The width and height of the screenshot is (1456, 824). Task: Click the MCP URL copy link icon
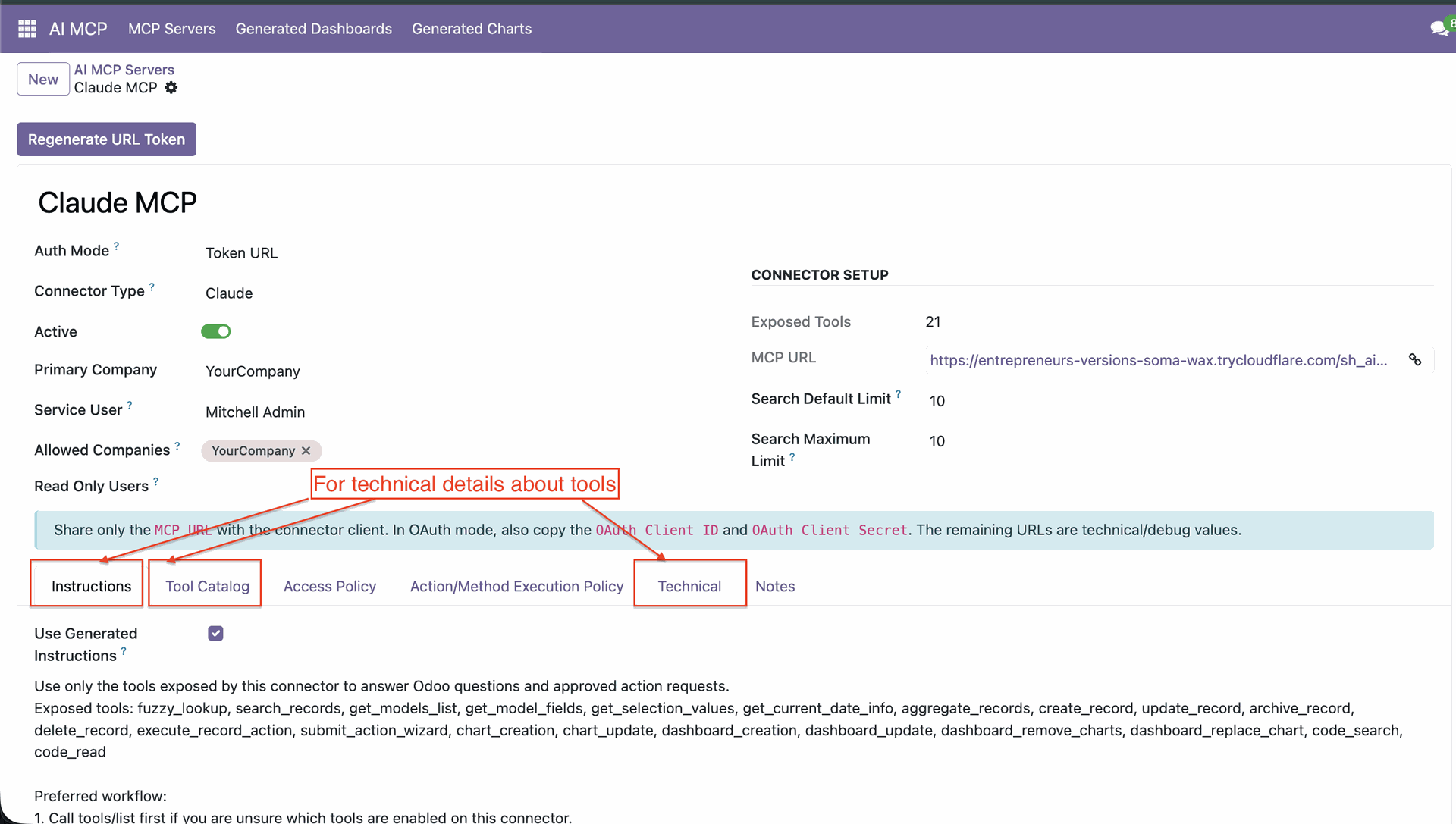(x=1415, y=360)
